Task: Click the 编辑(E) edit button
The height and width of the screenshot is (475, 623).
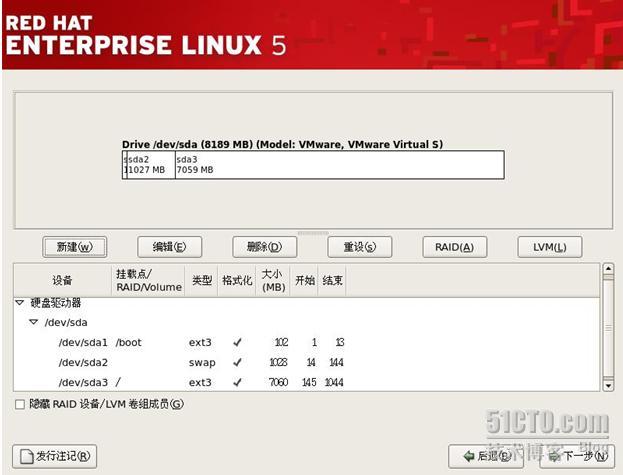Action: point(170,247)
